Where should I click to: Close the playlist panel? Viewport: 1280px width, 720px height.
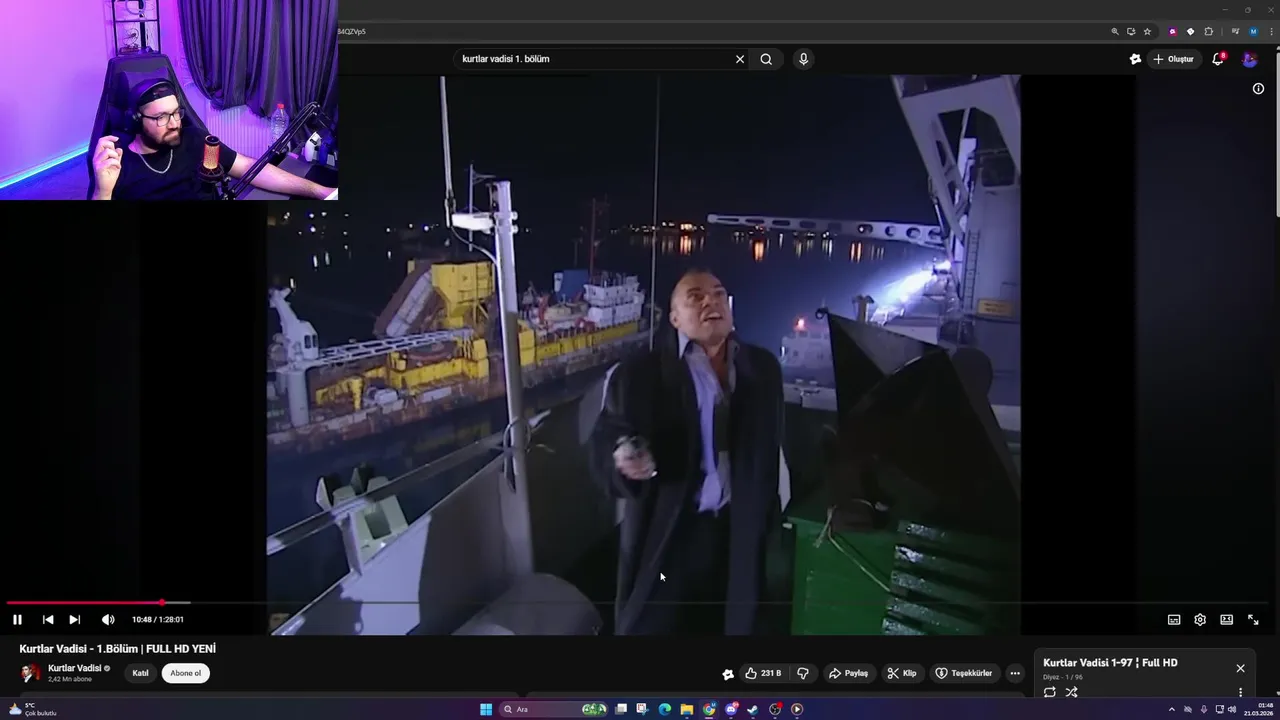pyautogui.click(x=1240, y=668)
